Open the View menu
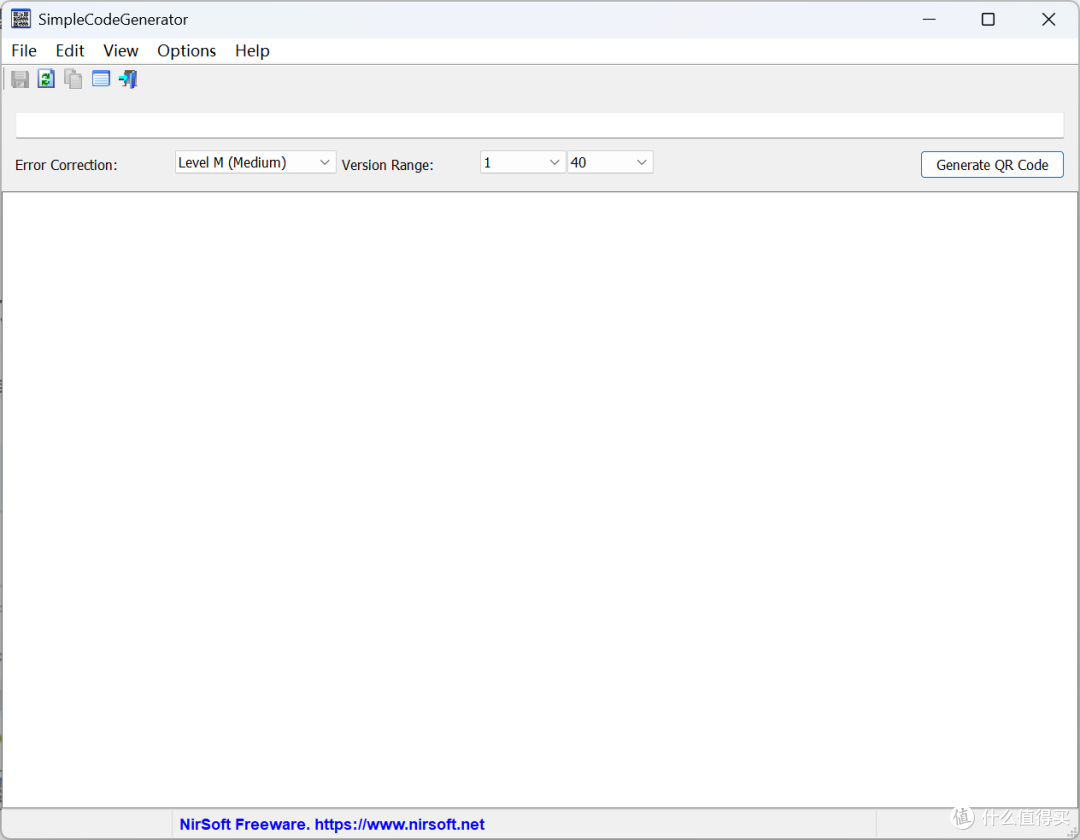Viewport: 1080px width, 840px height. [x=121, y=51]
